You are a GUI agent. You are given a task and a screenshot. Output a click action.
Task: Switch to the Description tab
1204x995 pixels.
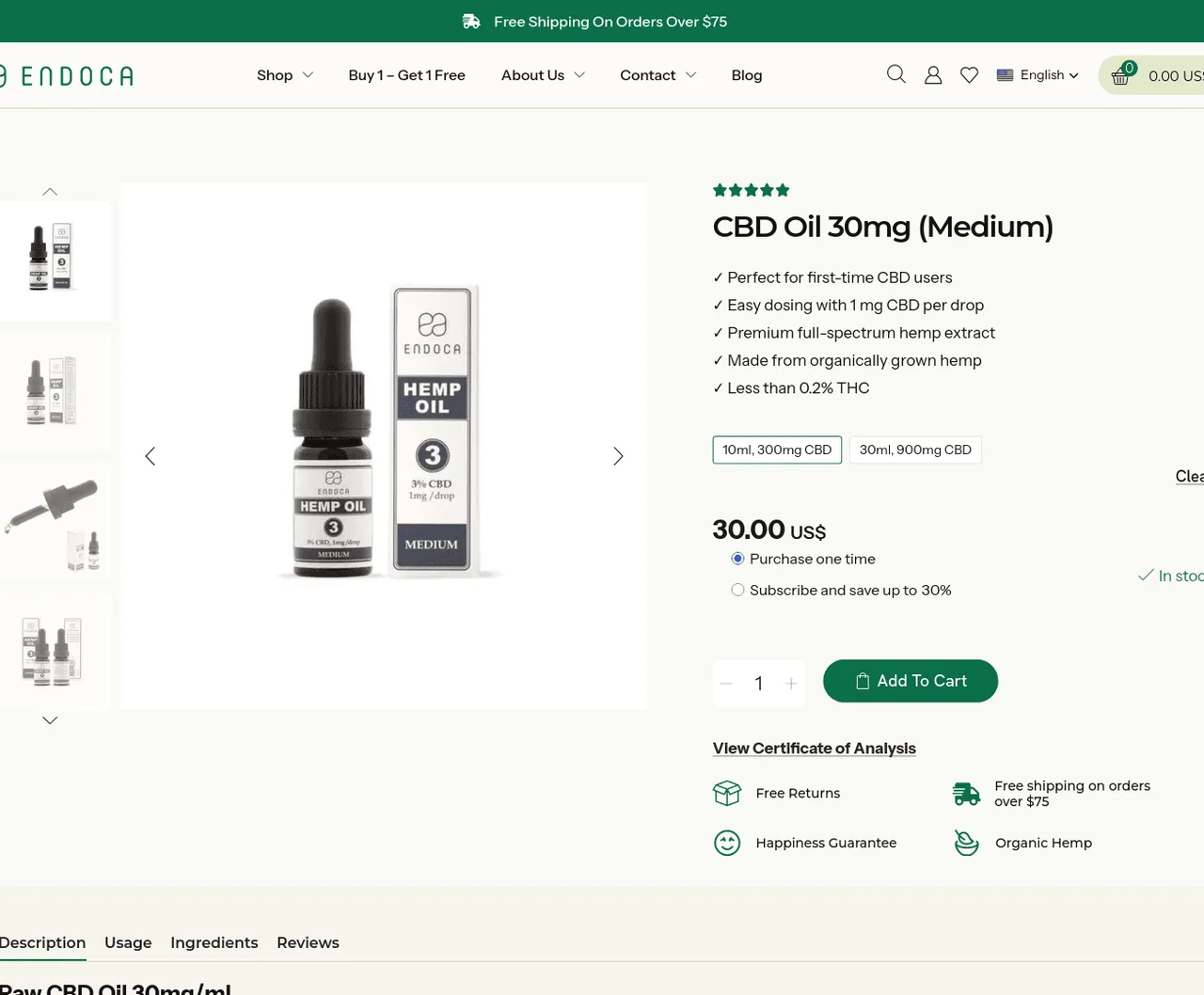[x=42, y=942]
